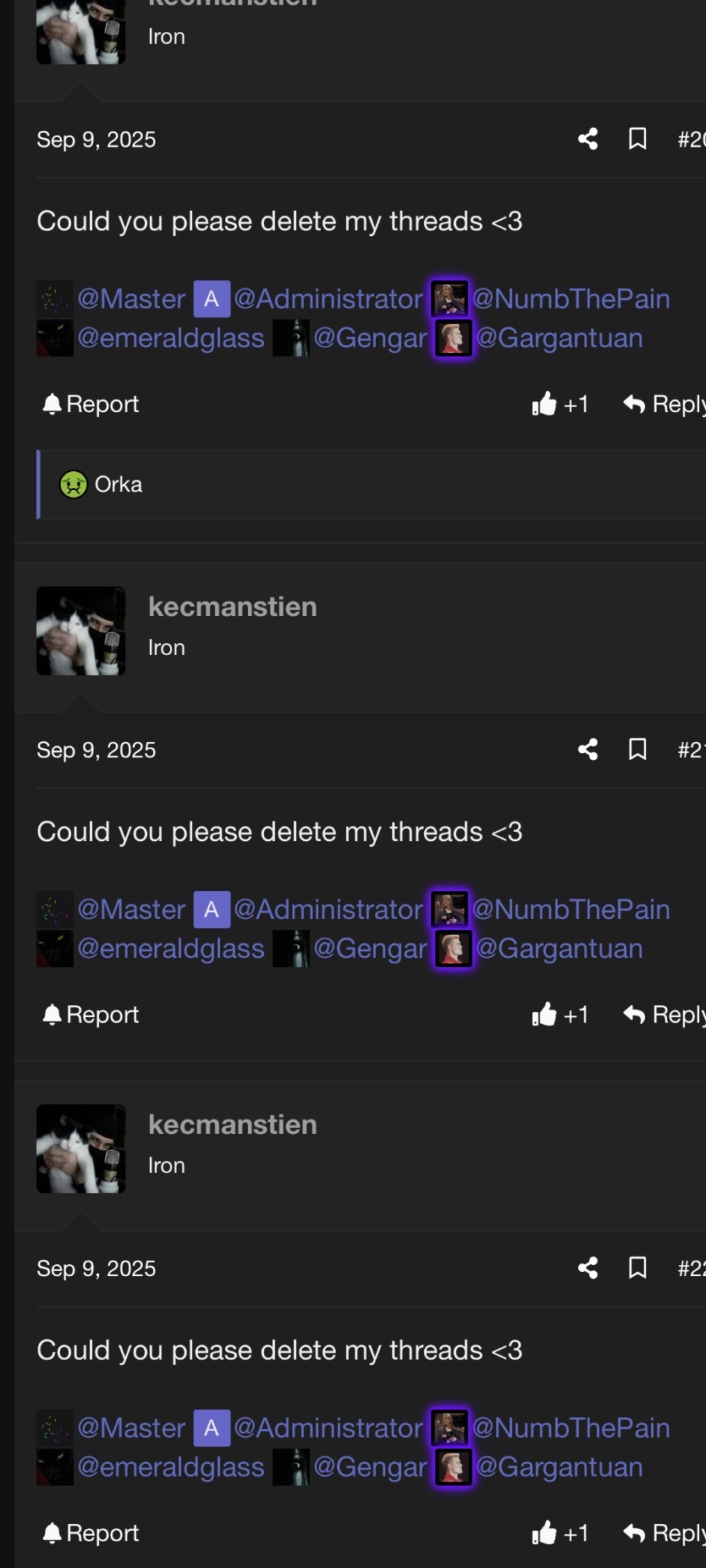Open Orka's profile from the reaction bar
706x1568 pixels.
click(x=119, y=485)
